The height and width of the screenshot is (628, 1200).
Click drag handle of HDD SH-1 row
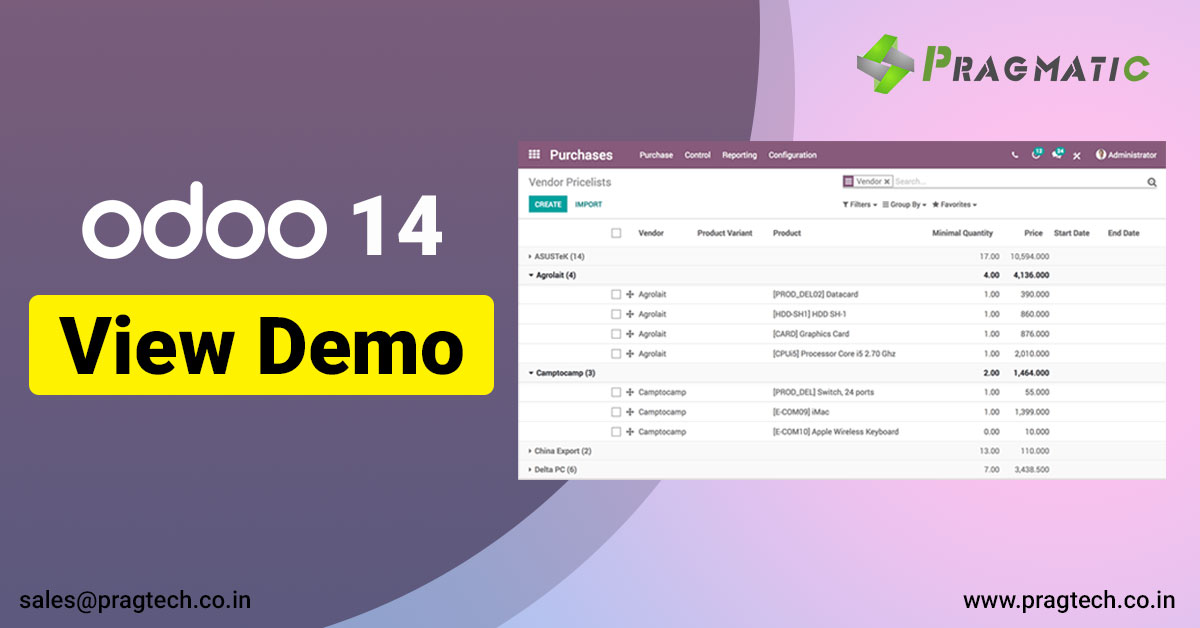coord(630,314)
